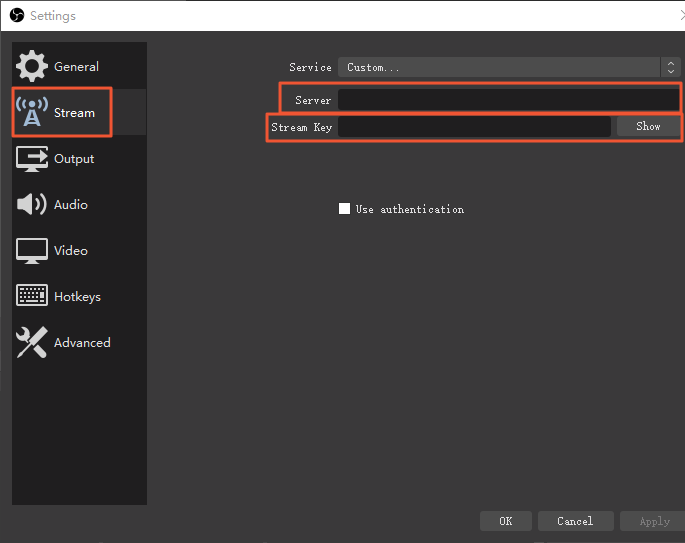
Task: Select the Stream tab label
Action: tap(74, 113)
